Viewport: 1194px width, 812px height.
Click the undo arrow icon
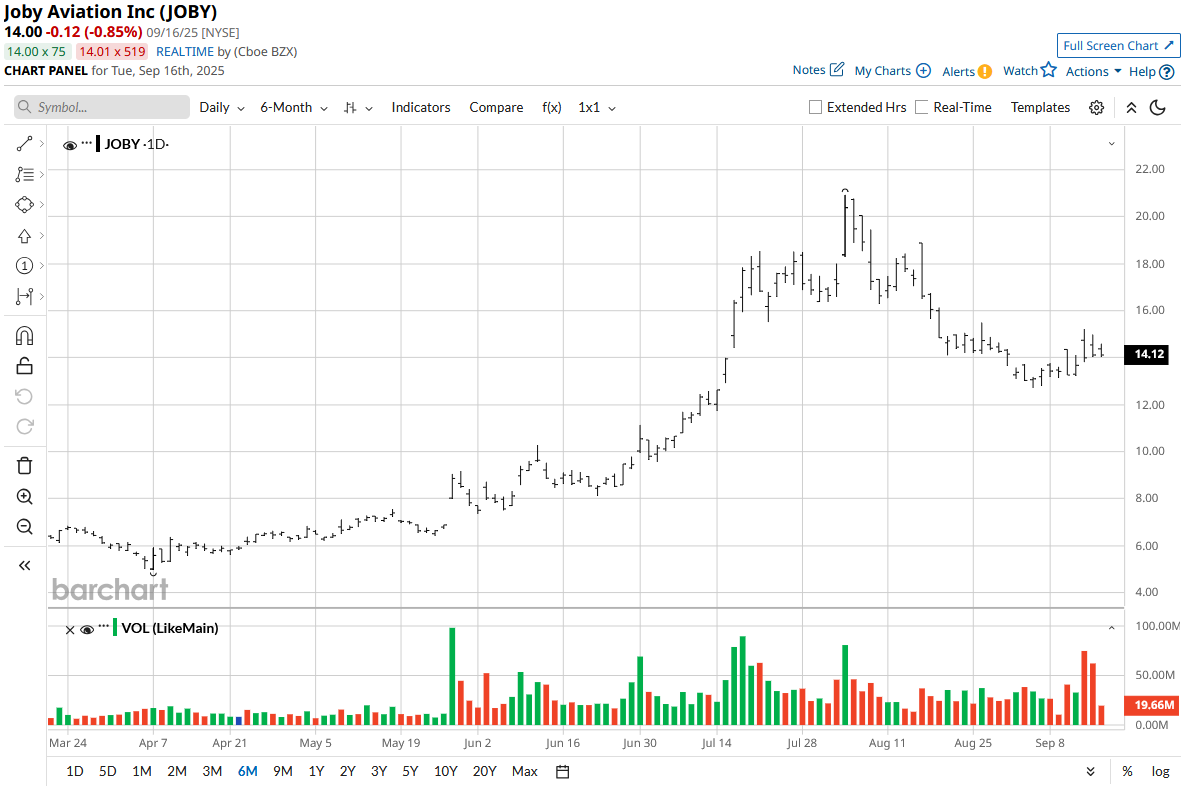(24, 396)
